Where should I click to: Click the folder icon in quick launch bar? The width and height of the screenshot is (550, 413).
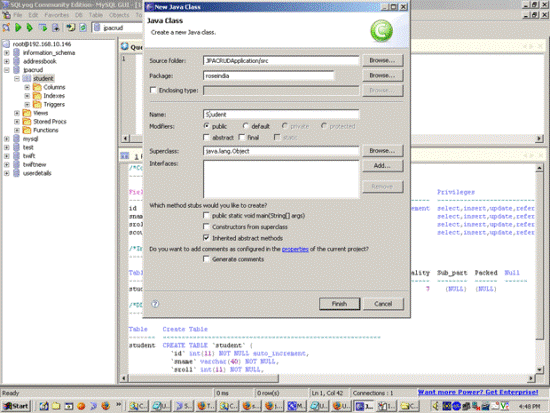coord(56,406)
